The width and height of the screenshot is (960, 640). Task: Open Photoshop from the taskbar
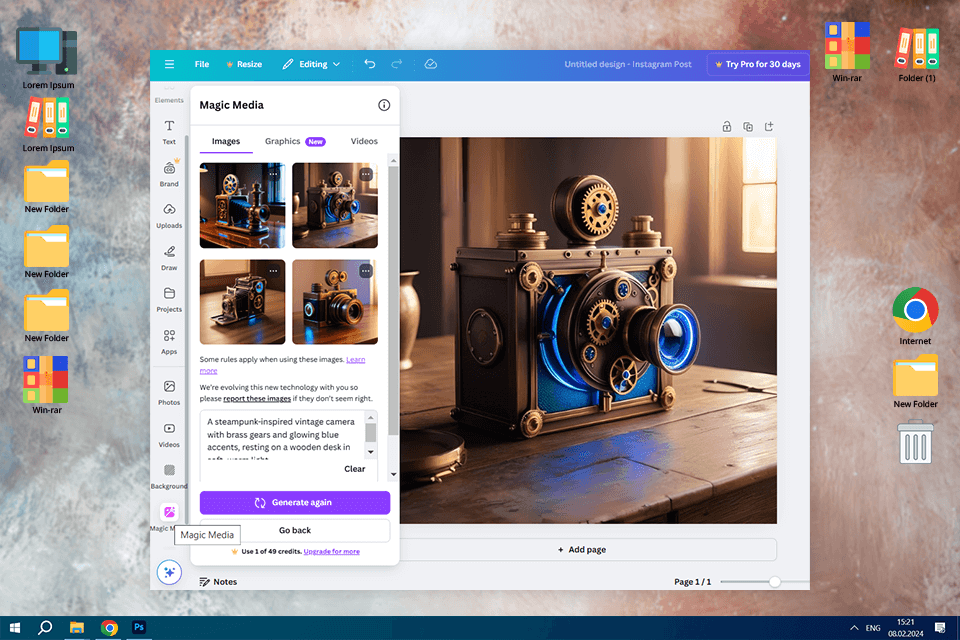[x=139, y=627]
